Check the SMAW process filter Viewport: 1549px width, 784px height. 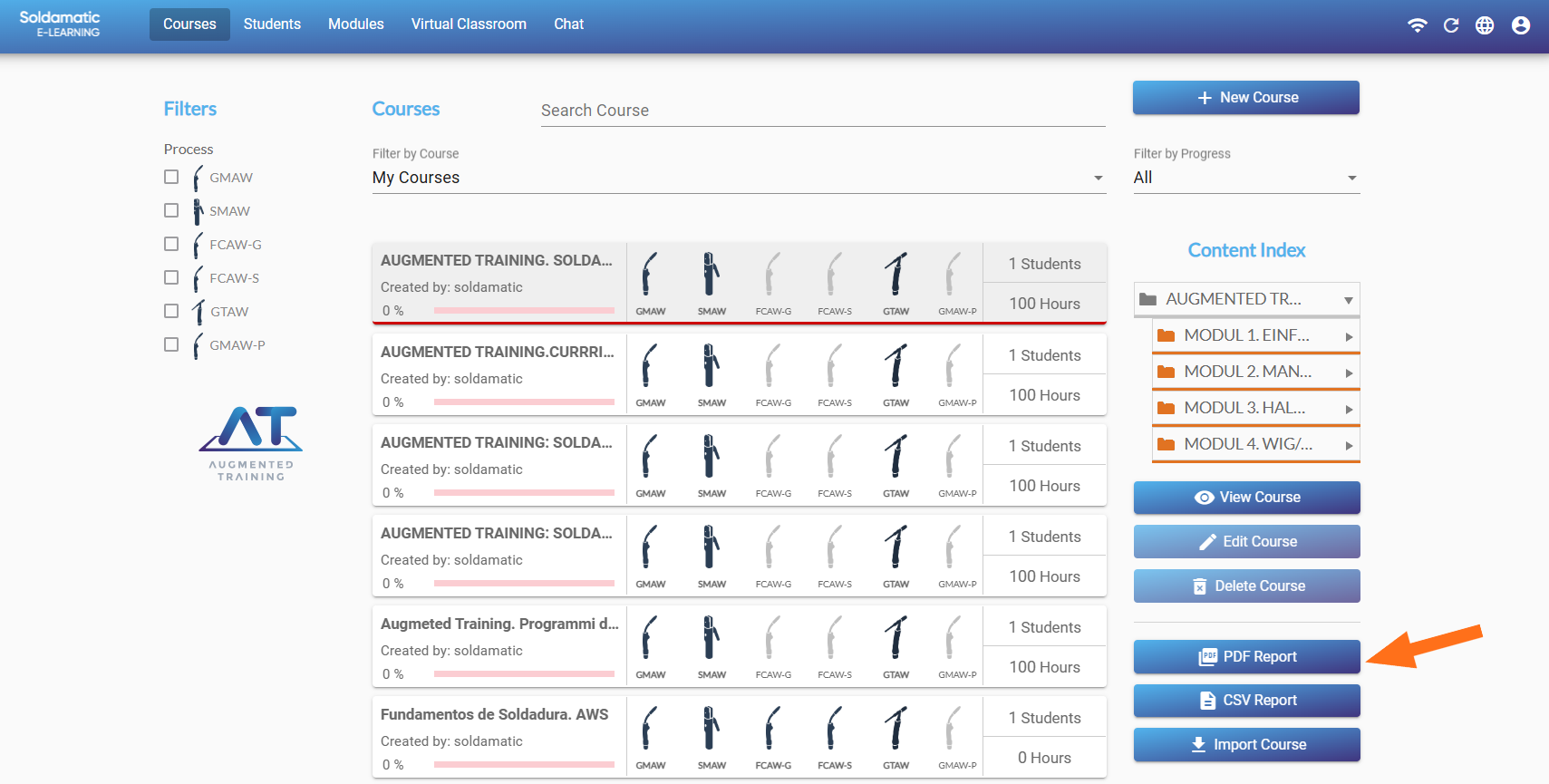[171, 210]
